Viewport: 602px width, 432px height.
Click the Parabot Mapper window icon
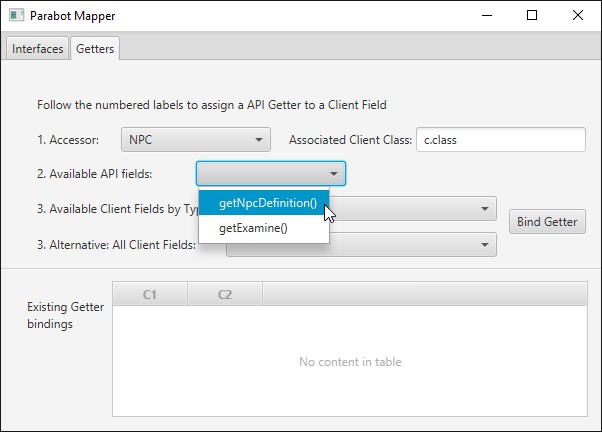click(x=16, y=15)
